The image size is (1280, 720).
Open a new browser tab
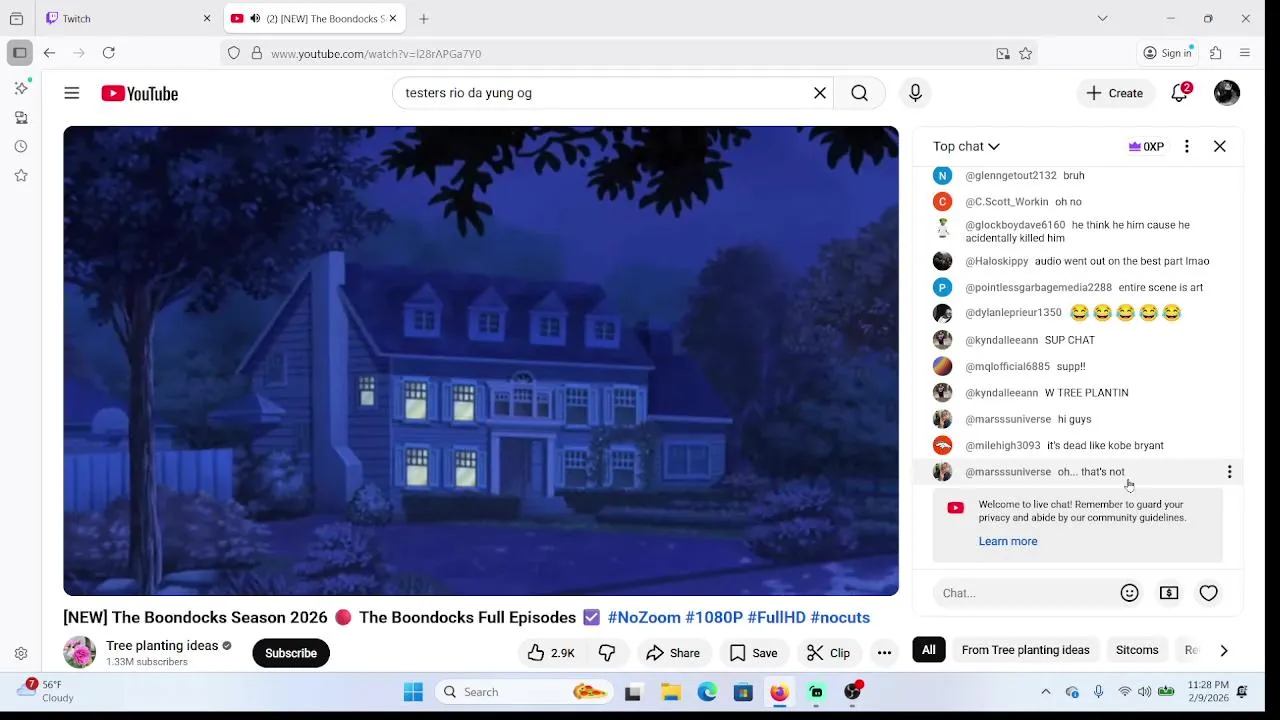click(424, 18)
